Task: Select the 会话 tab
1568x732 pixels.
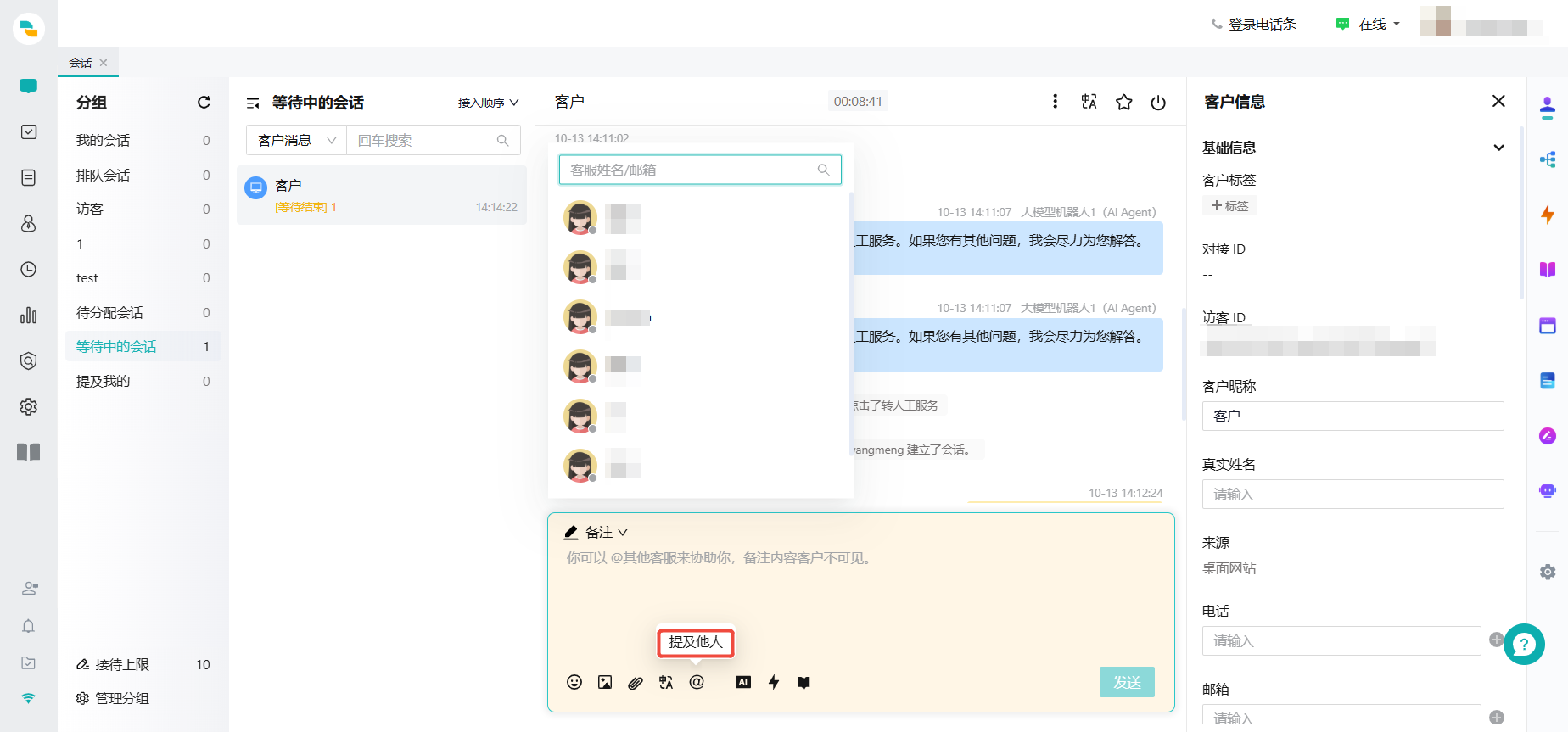Action: coord(81,63)
